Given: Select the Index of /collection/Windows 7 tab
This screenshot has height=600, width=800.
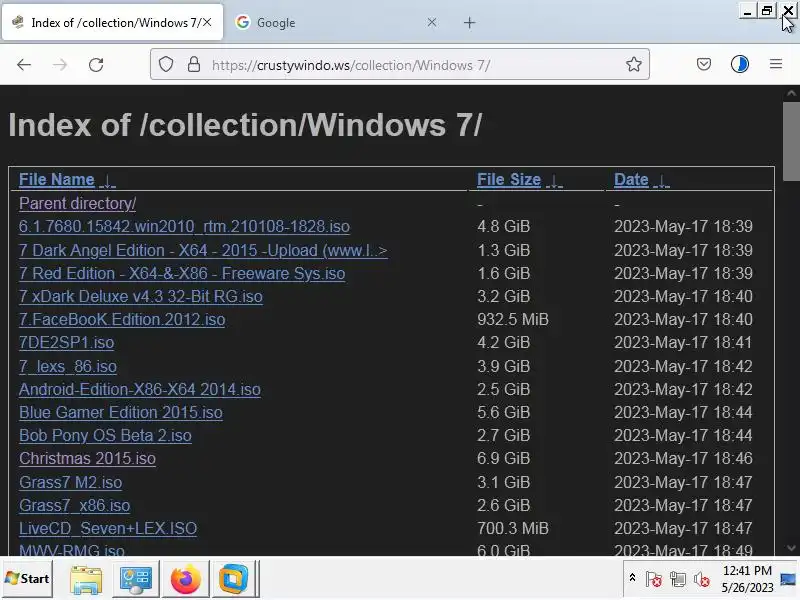Looking at the screenshot, I should pos(112,22).
